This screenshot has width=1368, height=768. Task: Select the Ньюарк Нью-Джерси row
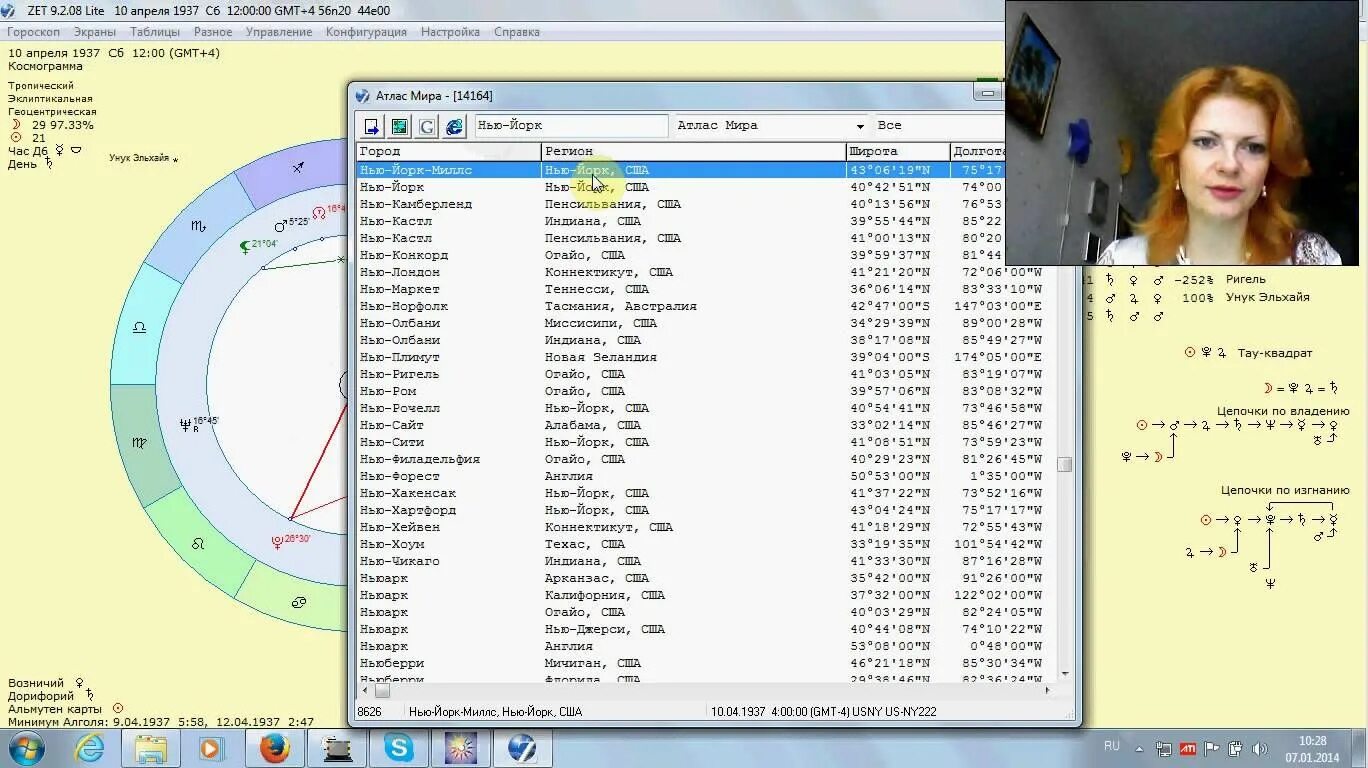point(706,629)
